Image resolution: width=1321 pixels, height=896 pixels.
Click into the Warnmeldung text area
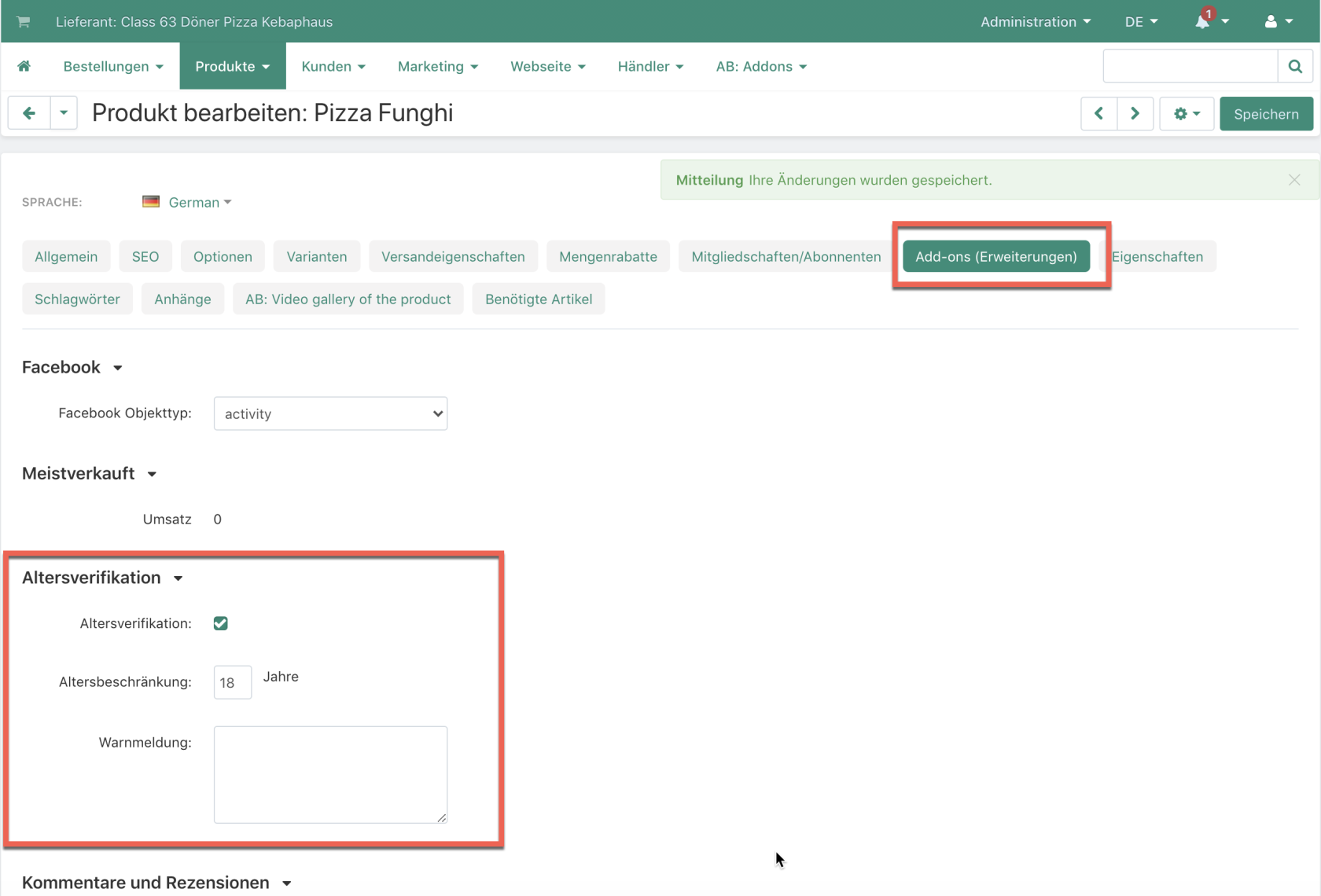click(330, 775)
